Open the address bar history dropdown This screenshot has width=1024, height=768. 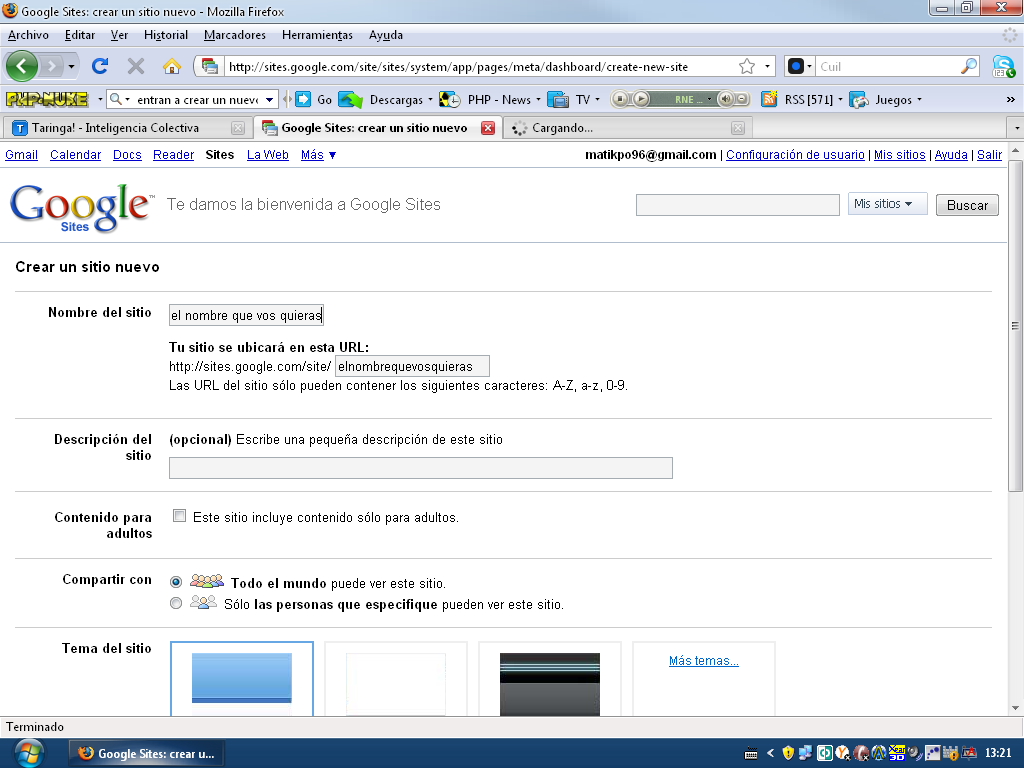tap(767, 66)
